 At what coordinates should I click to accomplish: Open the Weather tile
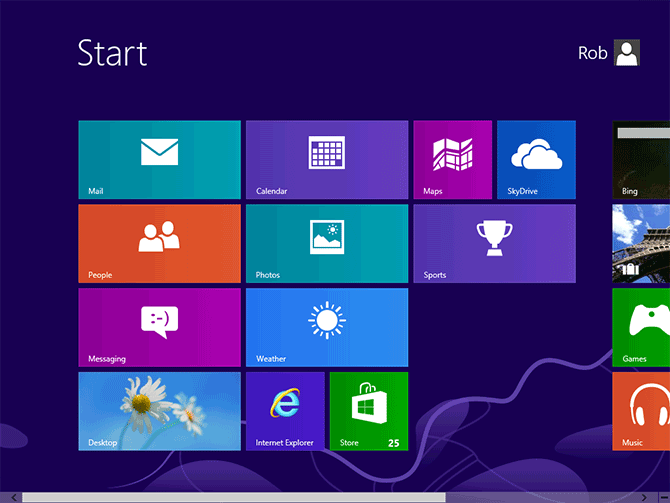(327, 327)
